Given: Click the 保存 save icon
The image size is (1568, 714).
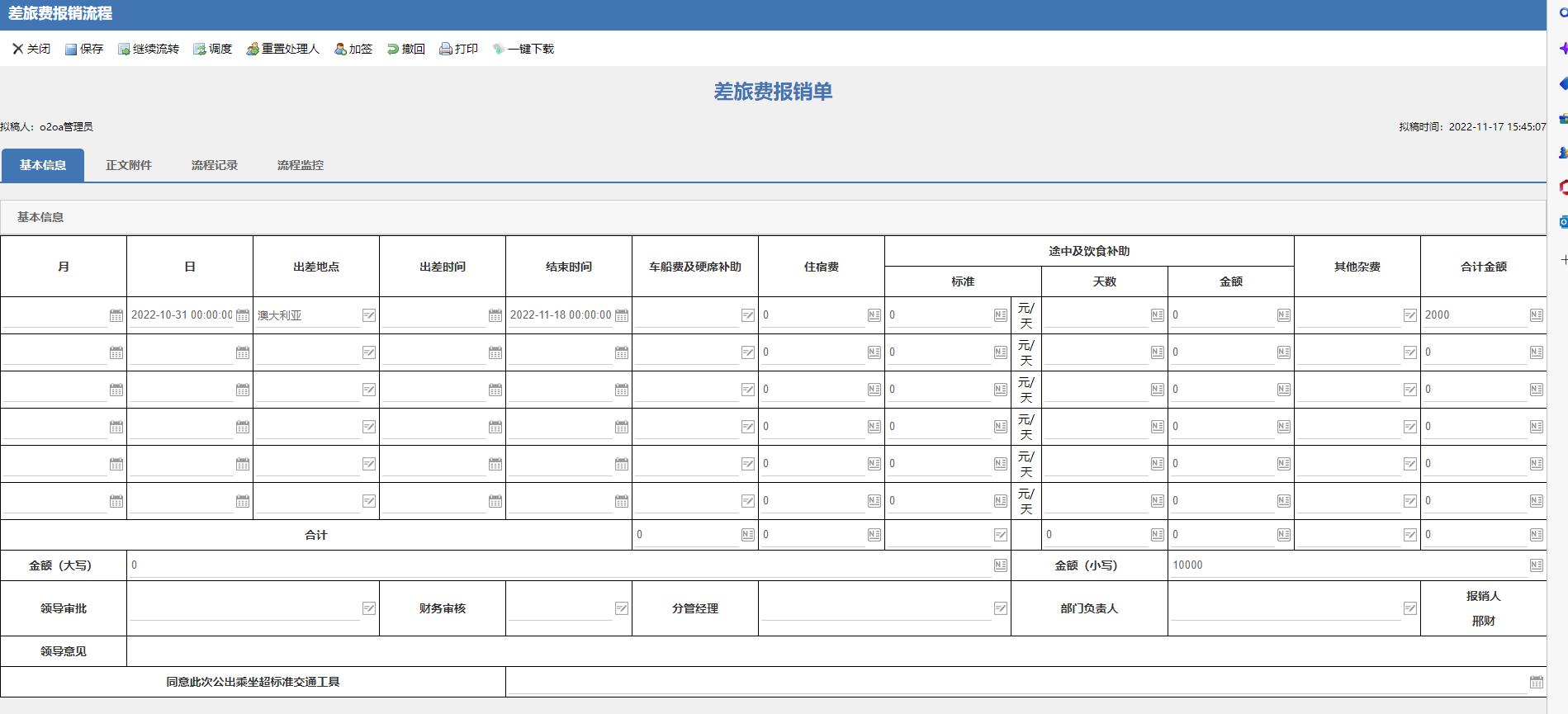Looking at the screenshot, I should point(71,50).
